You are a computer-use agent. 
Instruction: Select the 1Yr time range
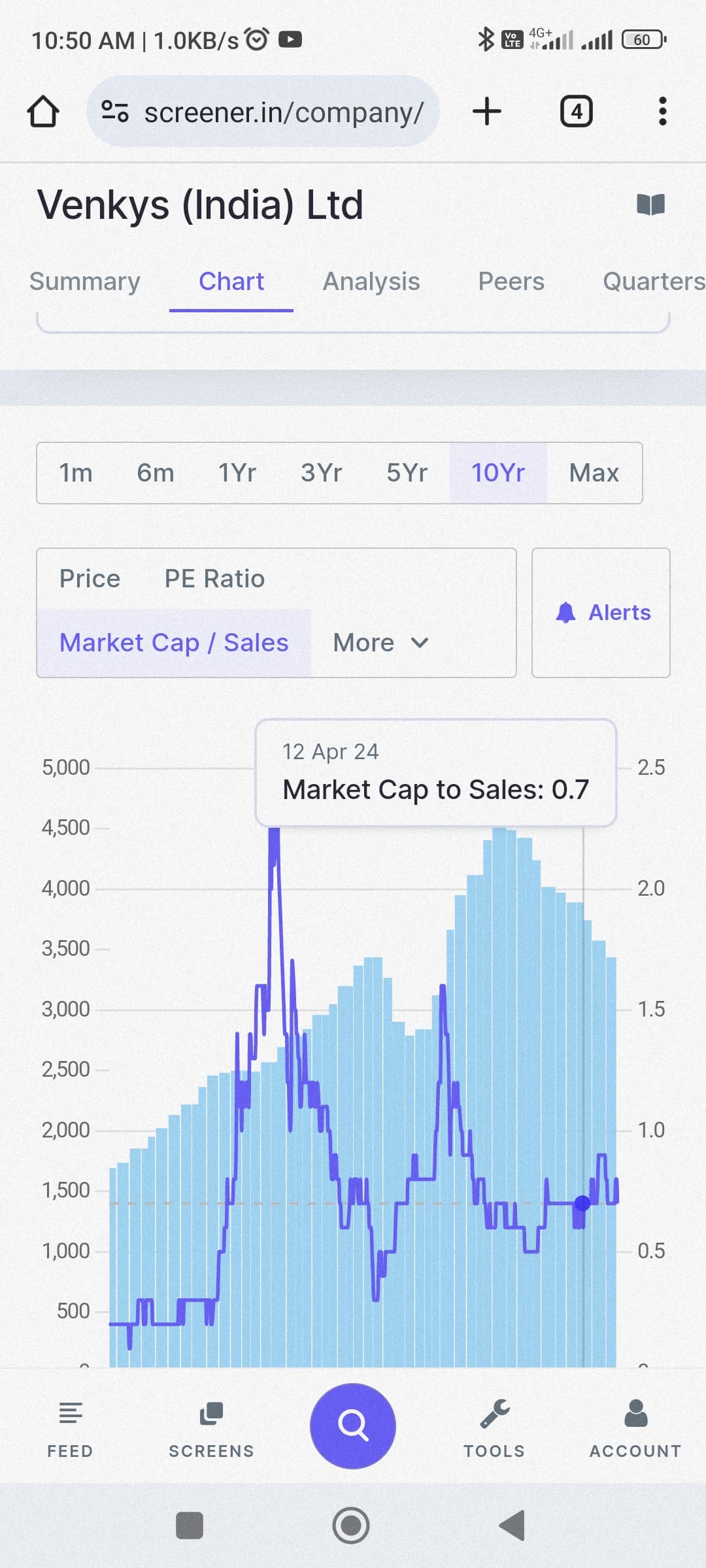[237, 473]
